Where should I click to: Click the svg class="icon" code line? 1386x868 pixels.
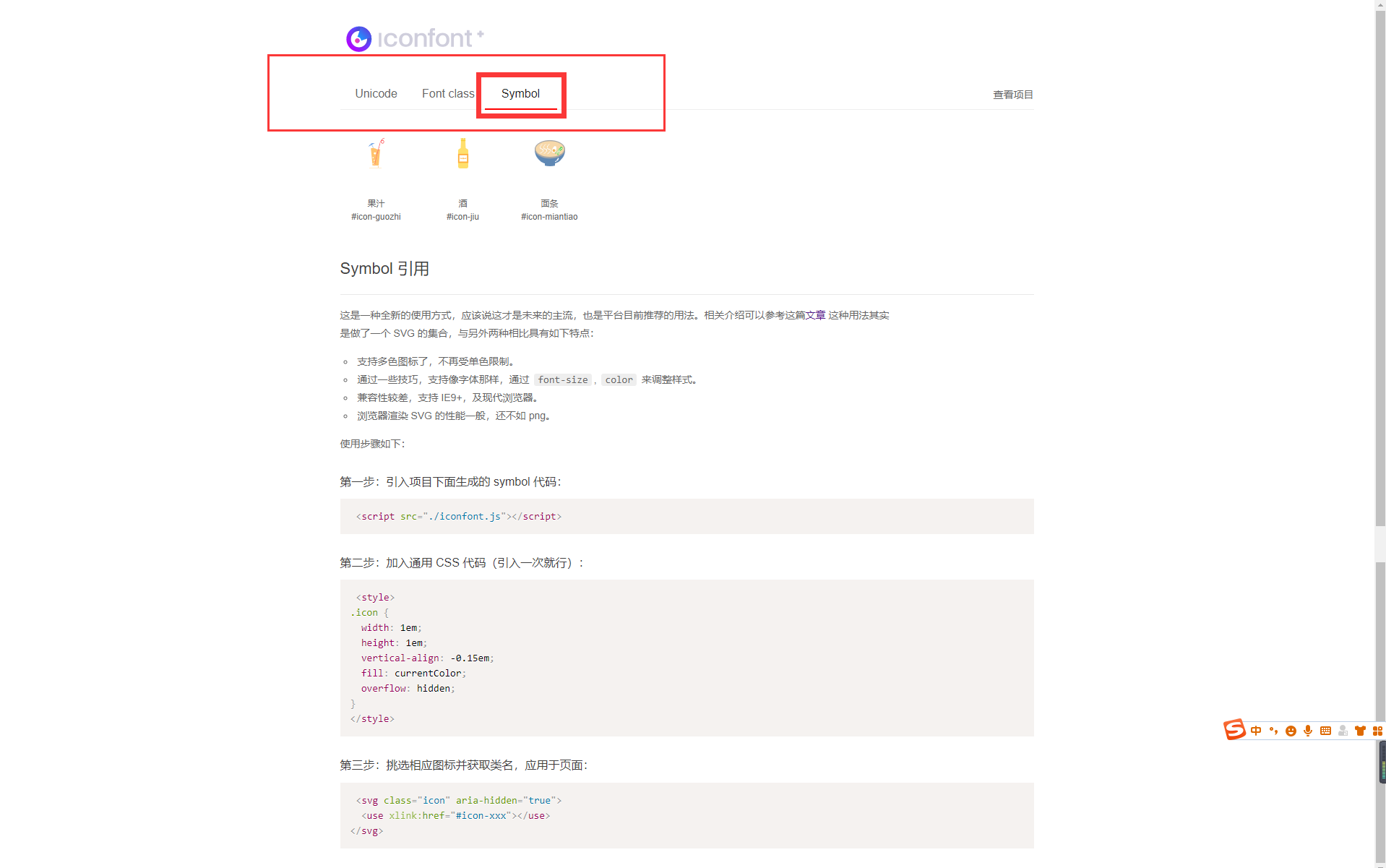click(x=459, y=800)
